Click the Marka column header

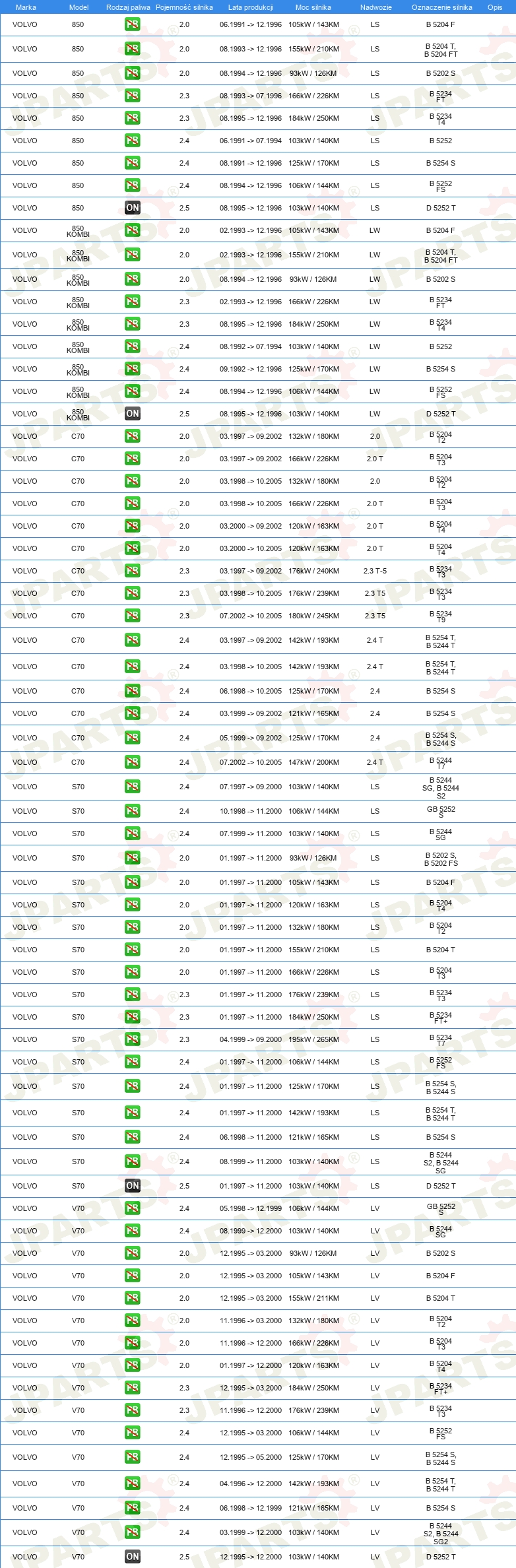tap(26, 7)
